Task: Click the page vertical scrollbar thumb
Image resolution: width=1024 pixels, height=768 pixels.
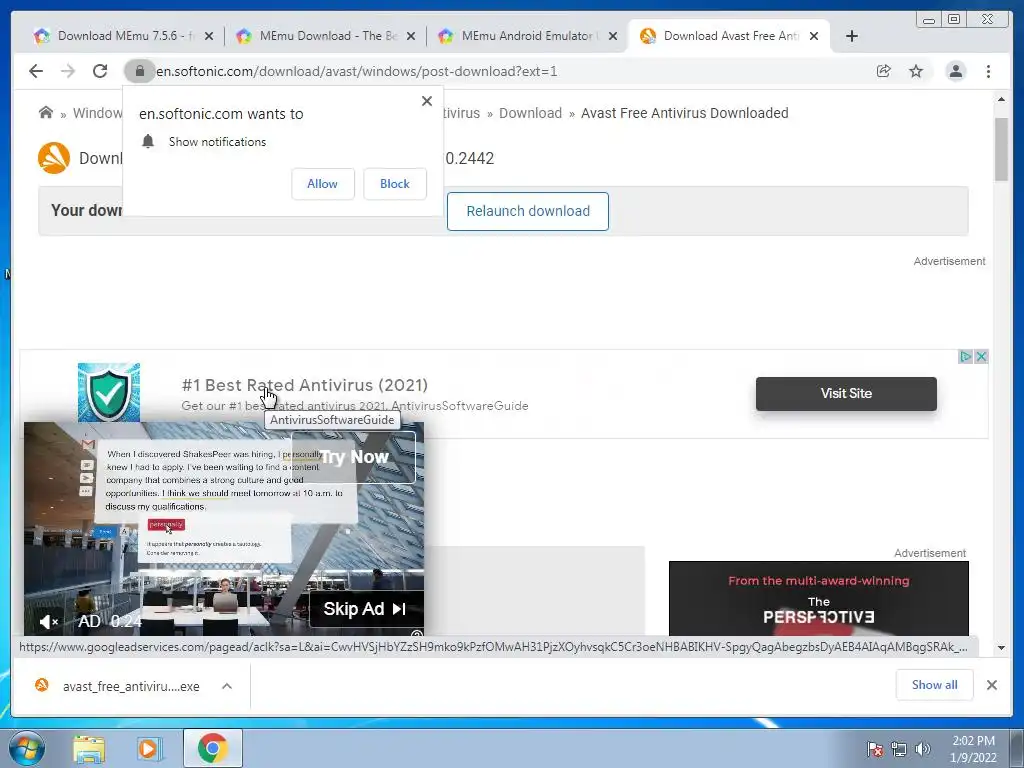Action: coord(1001,149)
